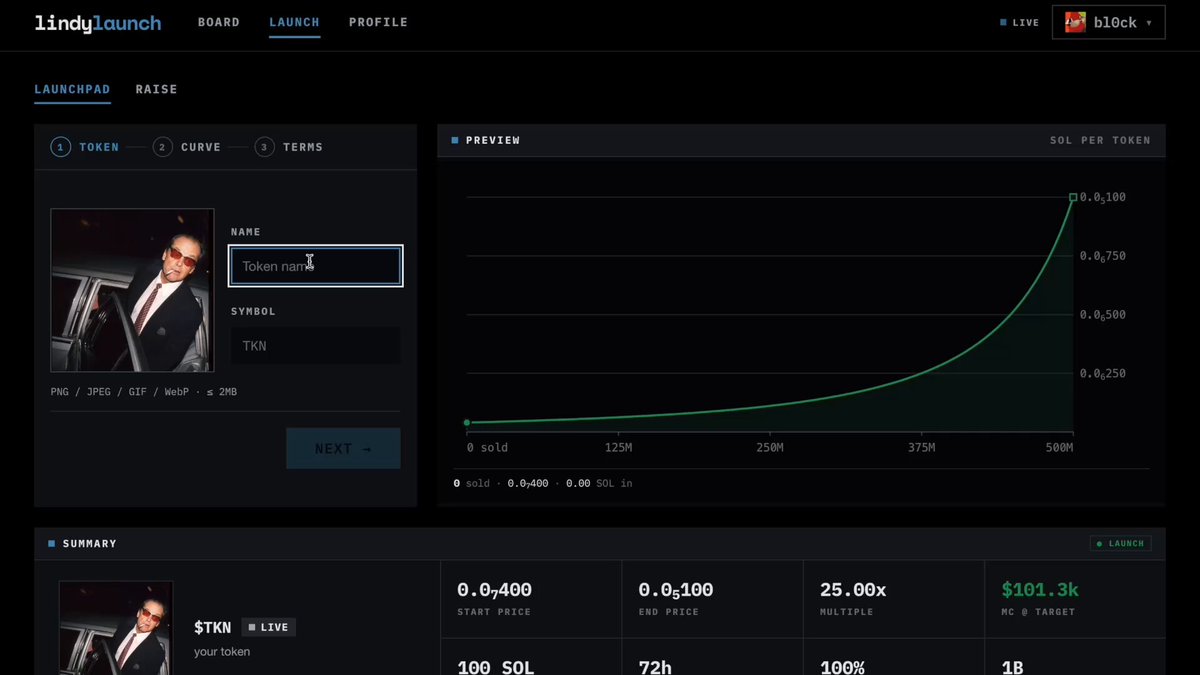Click the NEXT button
1200x675 pixels.
pyautogui.click(x=343, y=448)
